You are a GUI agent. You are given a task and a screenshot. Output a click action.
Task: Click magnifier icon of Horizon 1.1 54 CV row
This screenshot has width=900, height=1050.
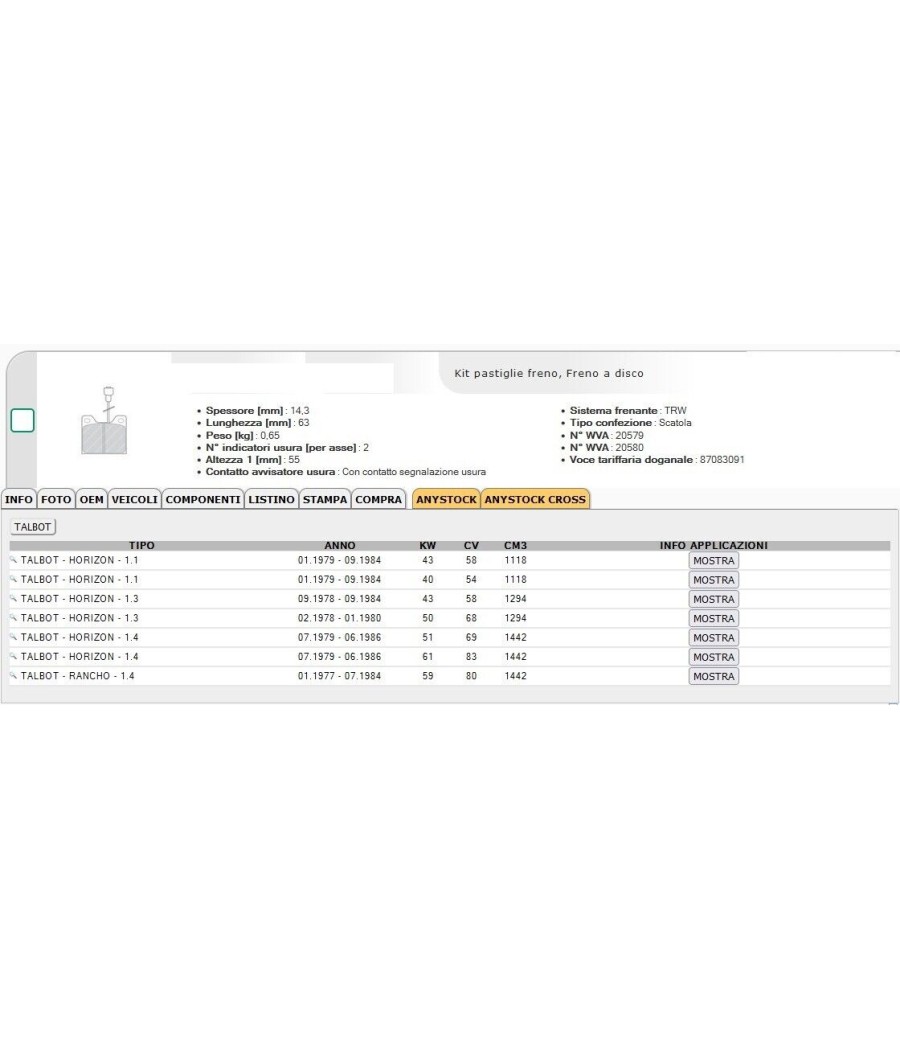tap(13, 579)
